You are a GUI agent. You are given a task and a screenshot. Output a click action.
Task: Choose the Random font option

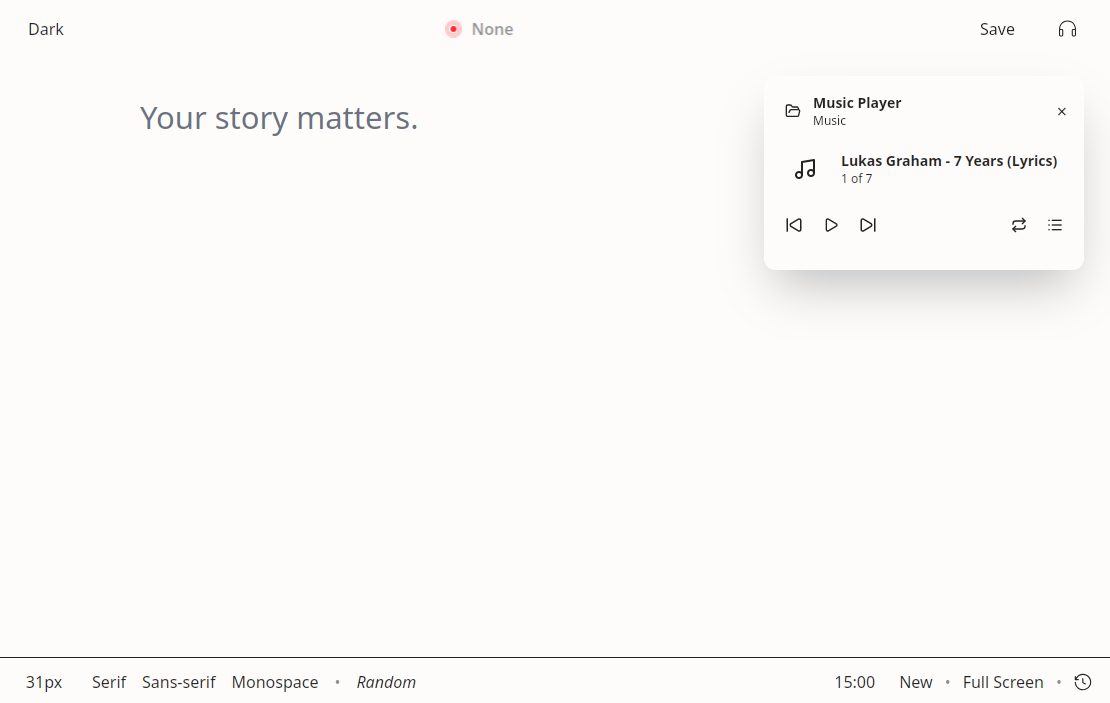[x=386, y=682]
